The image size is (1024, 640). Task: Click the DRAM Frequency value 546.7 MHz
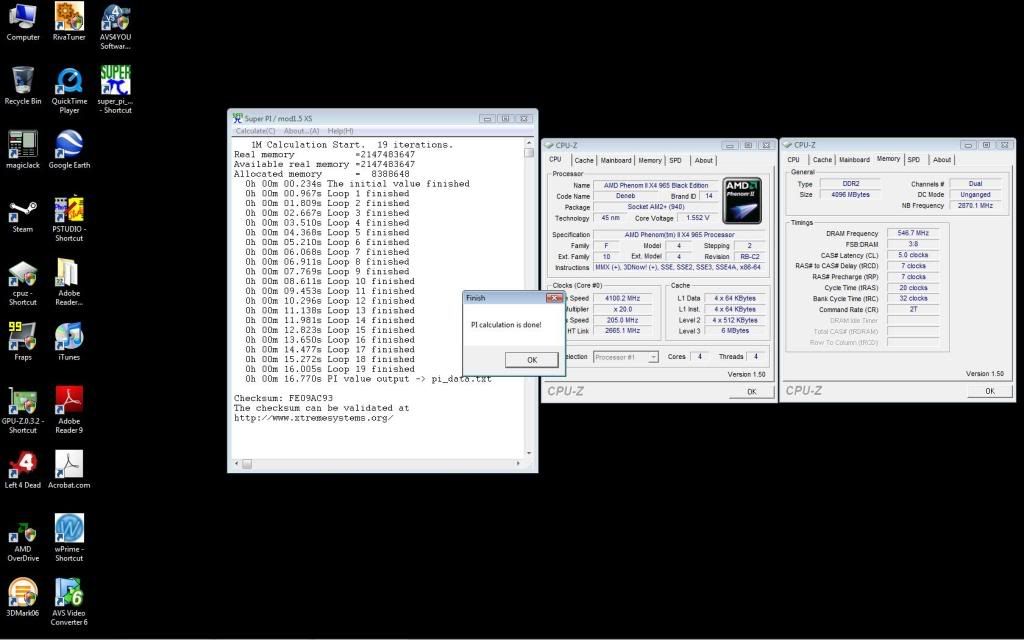tap(913, 233)
